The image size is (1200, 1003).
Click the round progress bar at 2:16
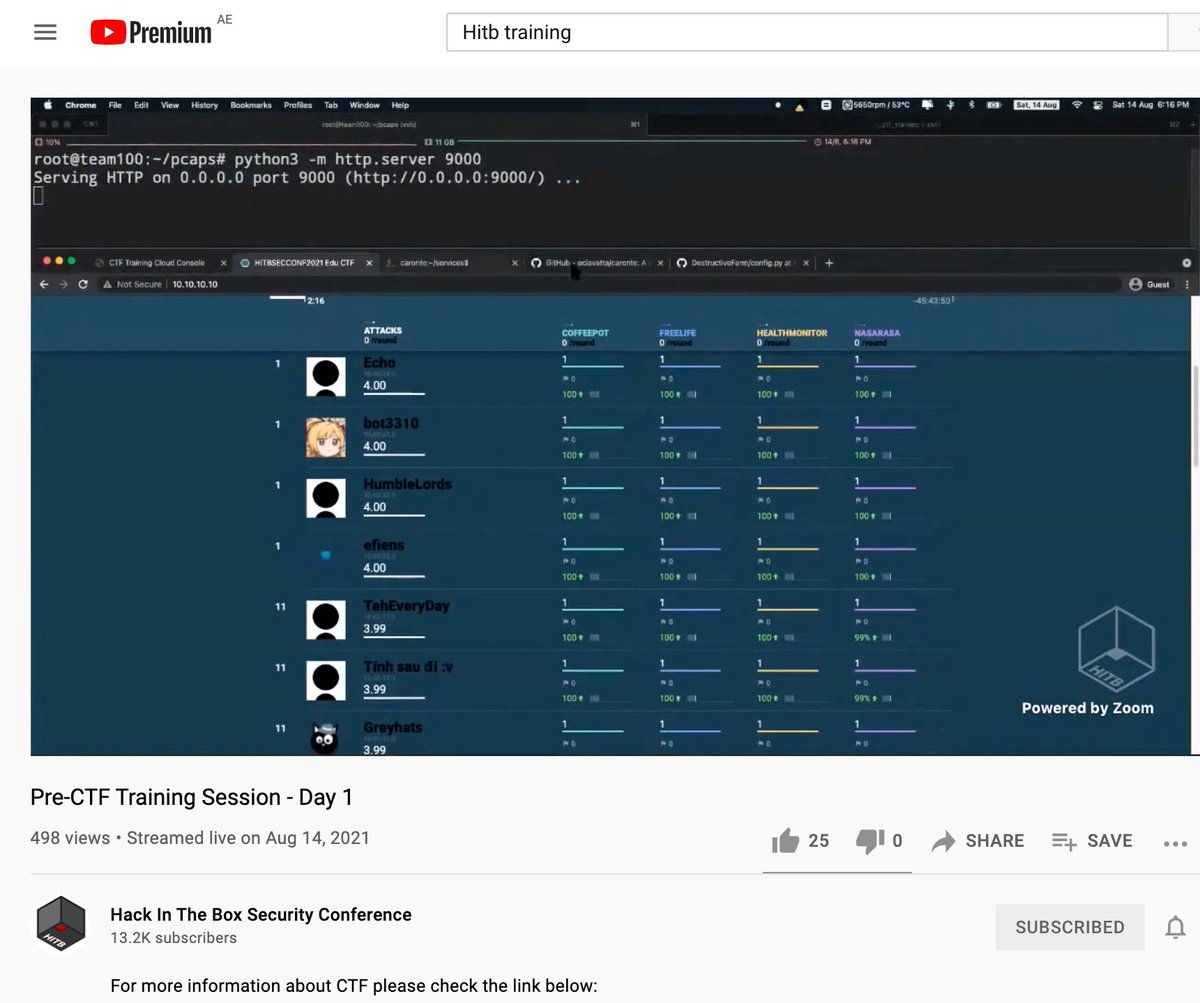[288, 297]
